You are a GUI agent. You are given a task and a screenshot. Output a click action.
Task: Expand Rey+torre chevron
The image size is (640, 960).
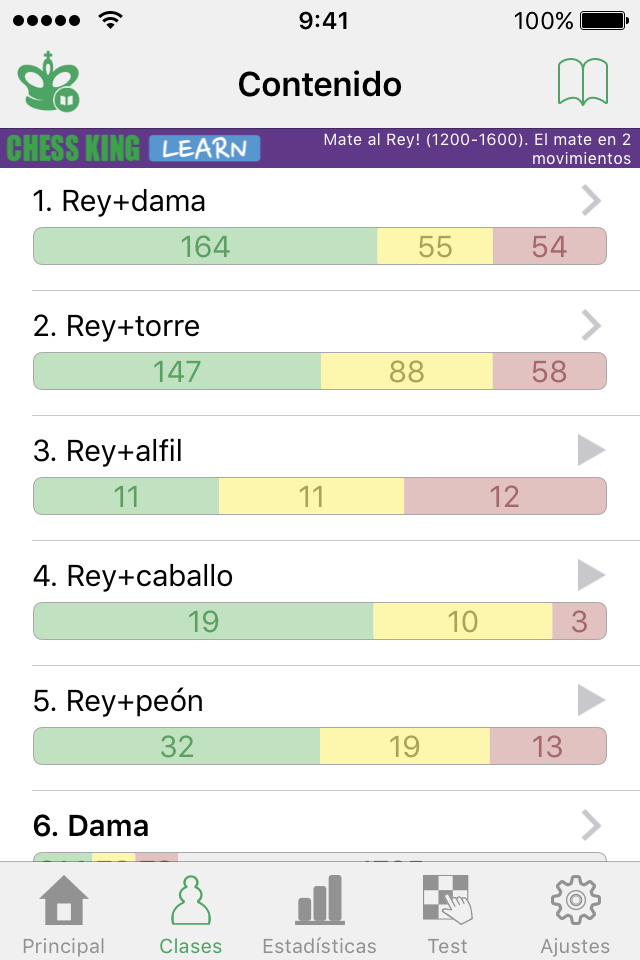coord(591,325)
